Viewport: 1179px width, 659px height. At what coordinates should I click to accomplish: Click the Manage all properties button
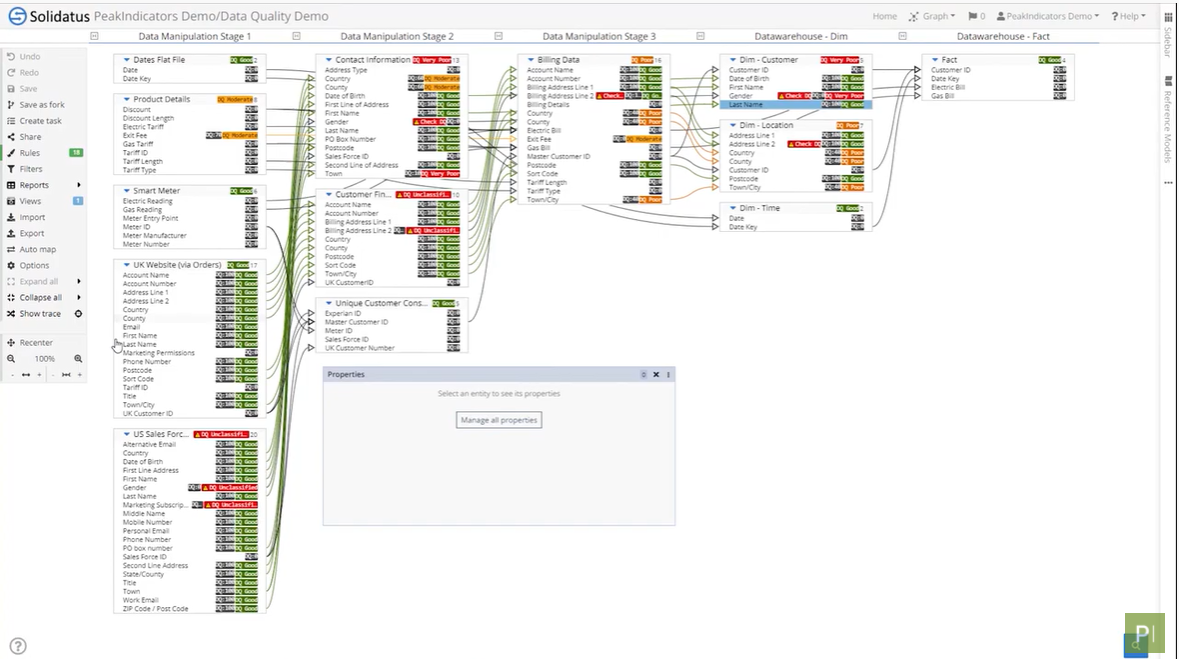(499, 420)
